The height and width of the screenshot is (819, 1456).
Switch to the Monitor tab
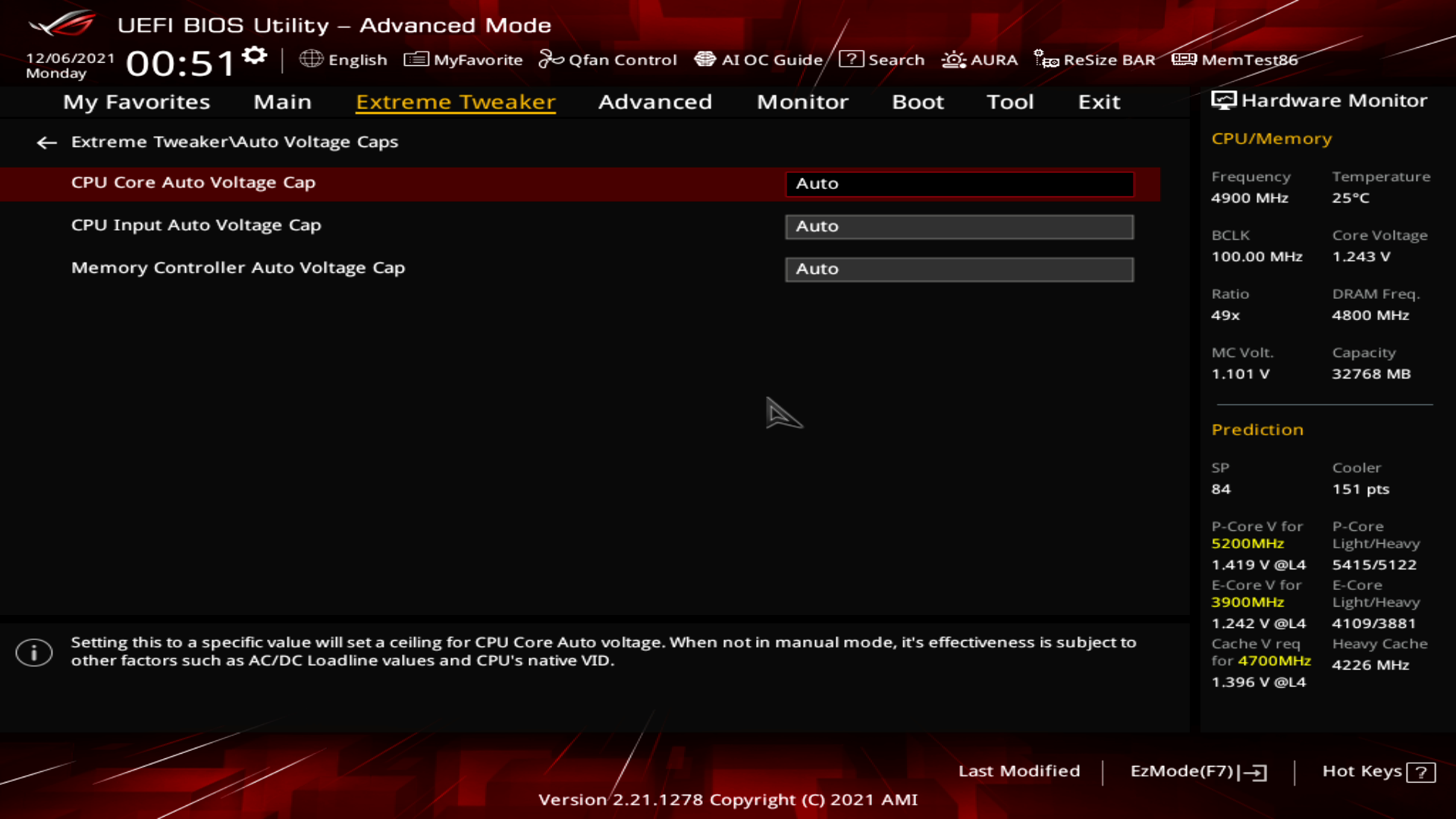(802, 102)
